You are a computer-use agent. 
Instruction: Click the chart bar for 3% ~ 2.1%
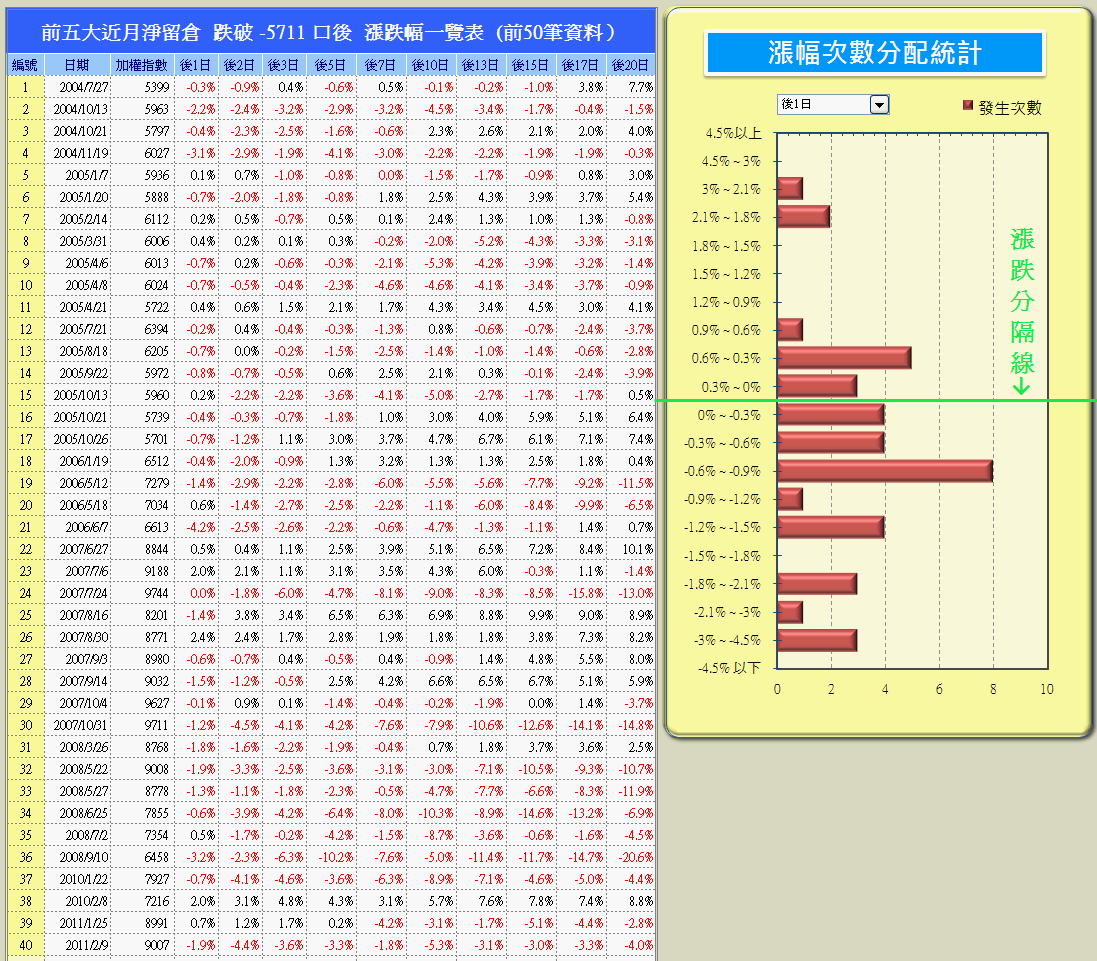[x=791, y=189]
